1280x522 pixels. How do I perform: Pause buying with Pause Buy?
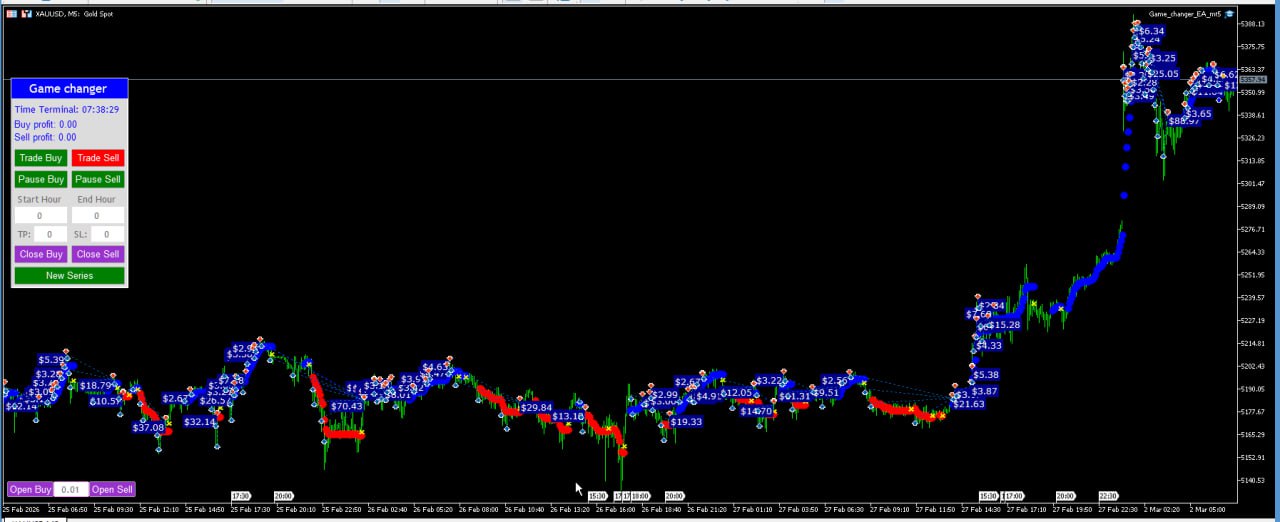41,180
